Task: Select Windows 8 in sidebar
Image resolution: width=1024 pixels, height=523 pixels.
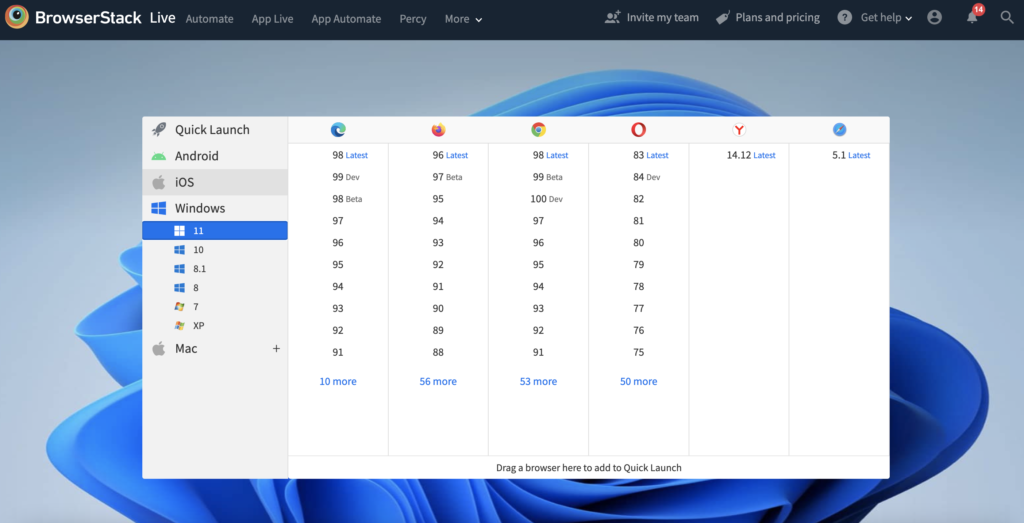Action: pyautogui.click(x=215, y=287)
